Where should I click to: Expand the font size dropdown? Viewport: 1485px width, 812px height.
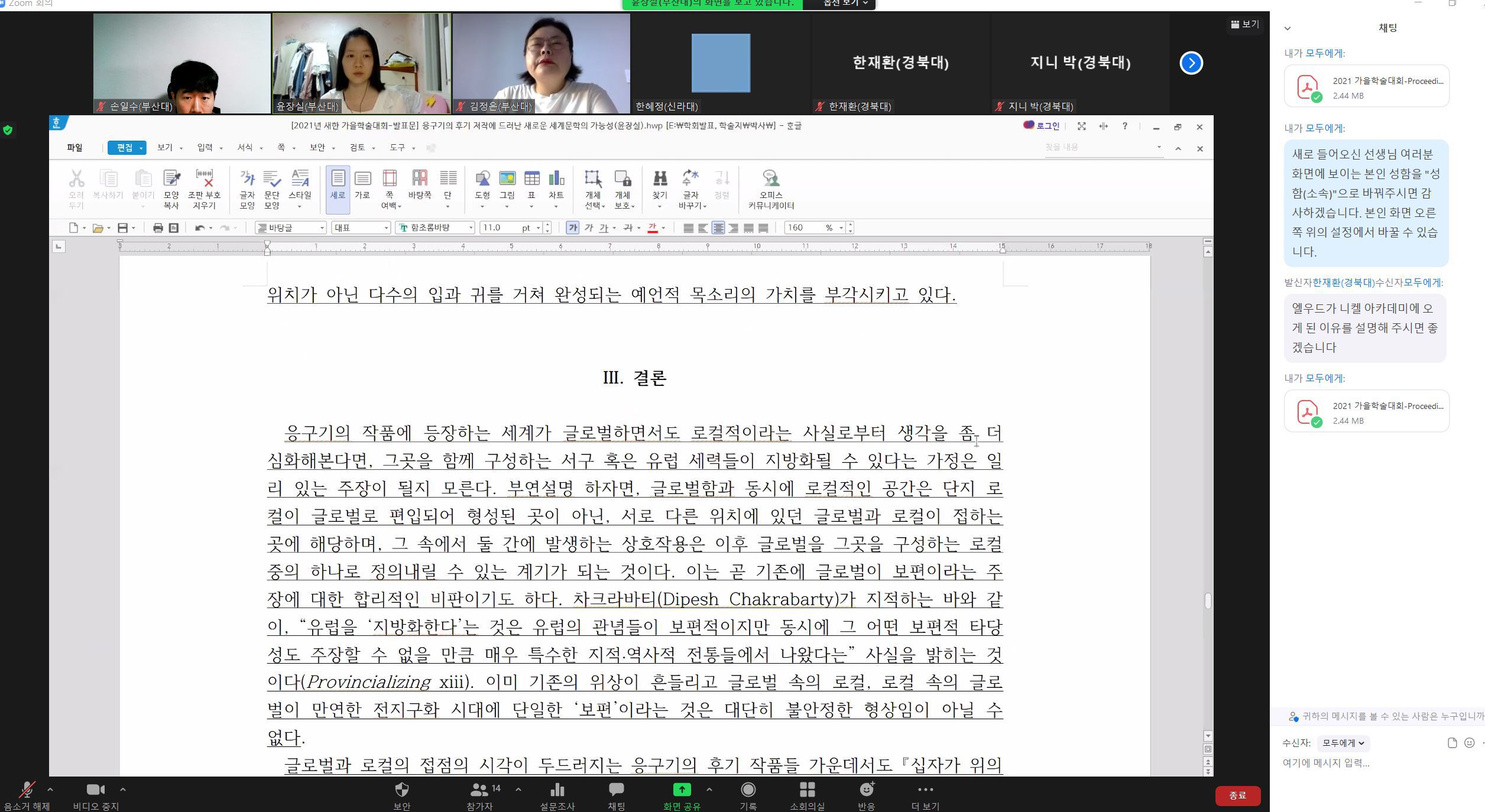538,228
